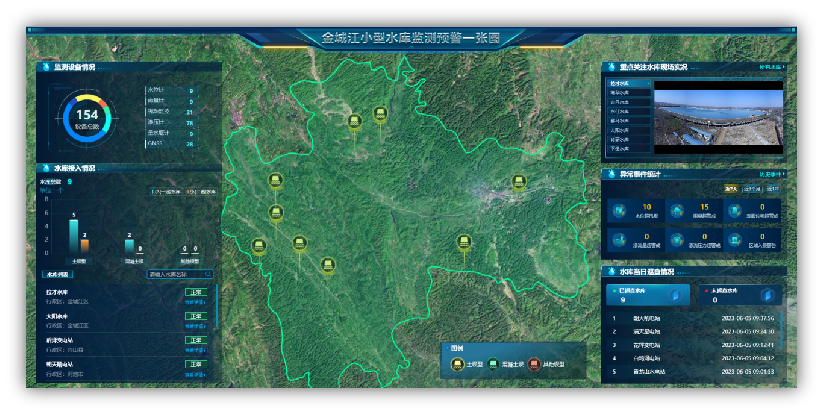Click the first abnormal event tile icon showing 10
Viewport: 824px width, 415px height.
click(x=620, y=211)
